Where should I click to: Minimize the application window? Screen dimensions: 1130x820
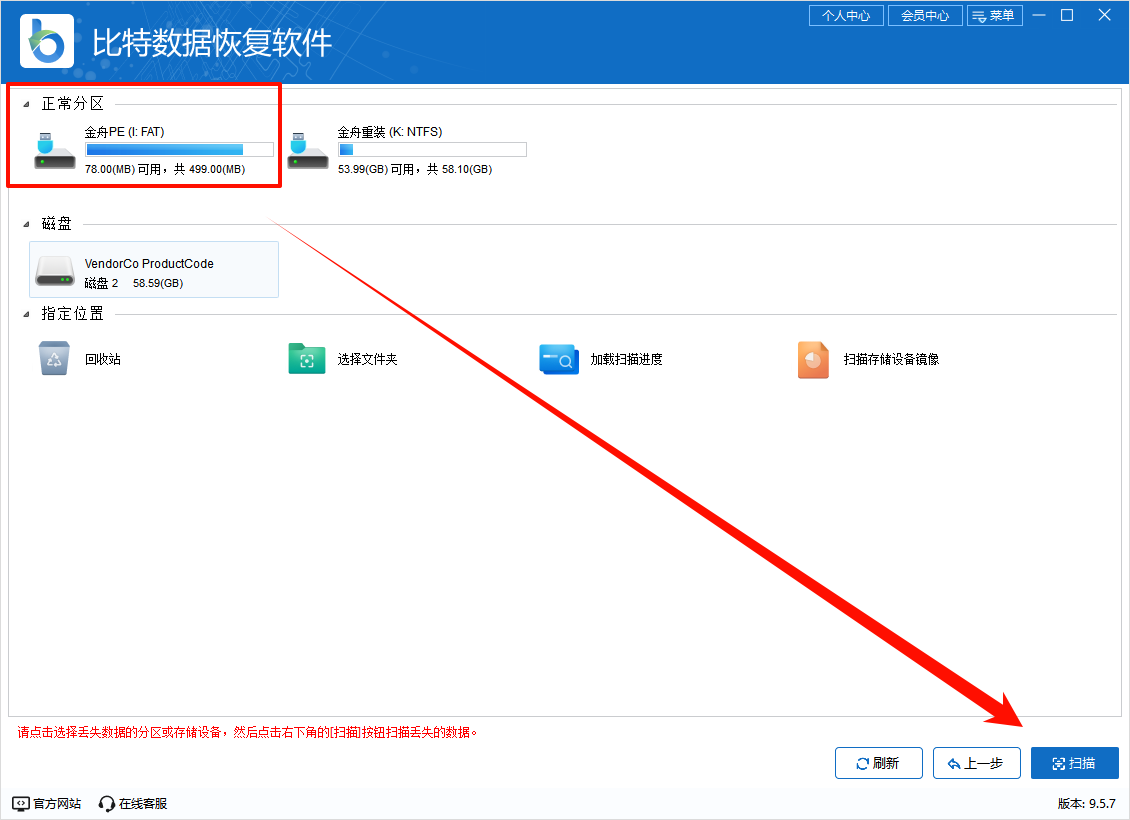(x=1038, y=14)
